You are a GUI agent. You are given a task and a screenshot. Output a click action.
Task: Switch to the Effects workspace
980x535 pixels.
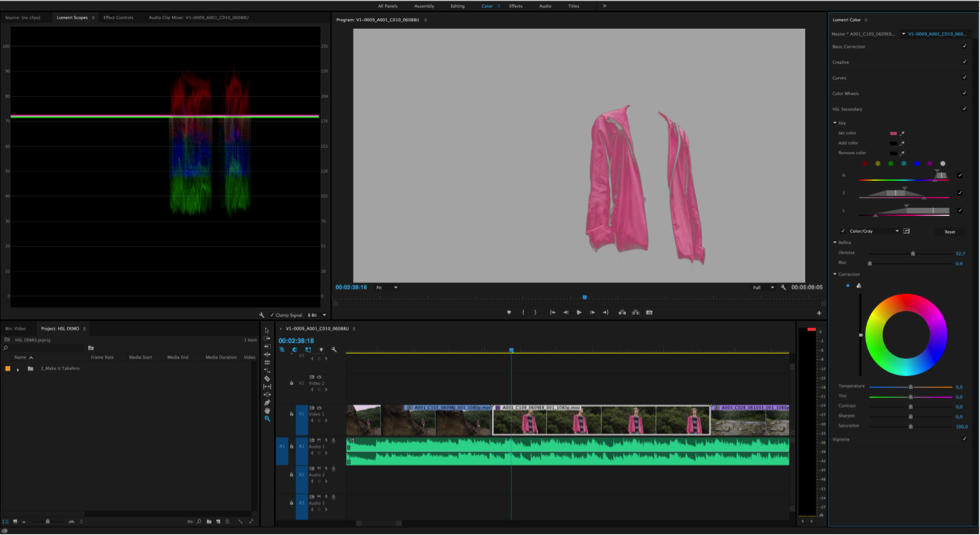(x=515, y=6)
